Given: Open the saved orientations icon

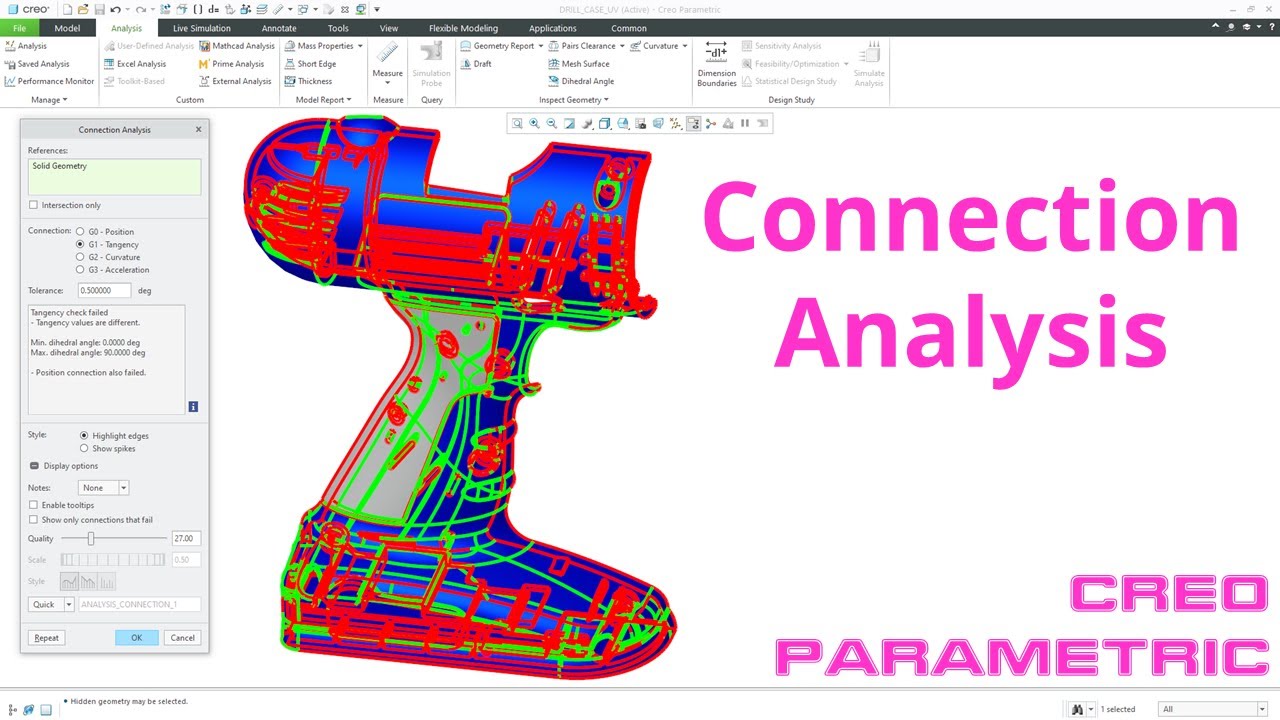Looking at the screenshot, I should pos(623,124).
